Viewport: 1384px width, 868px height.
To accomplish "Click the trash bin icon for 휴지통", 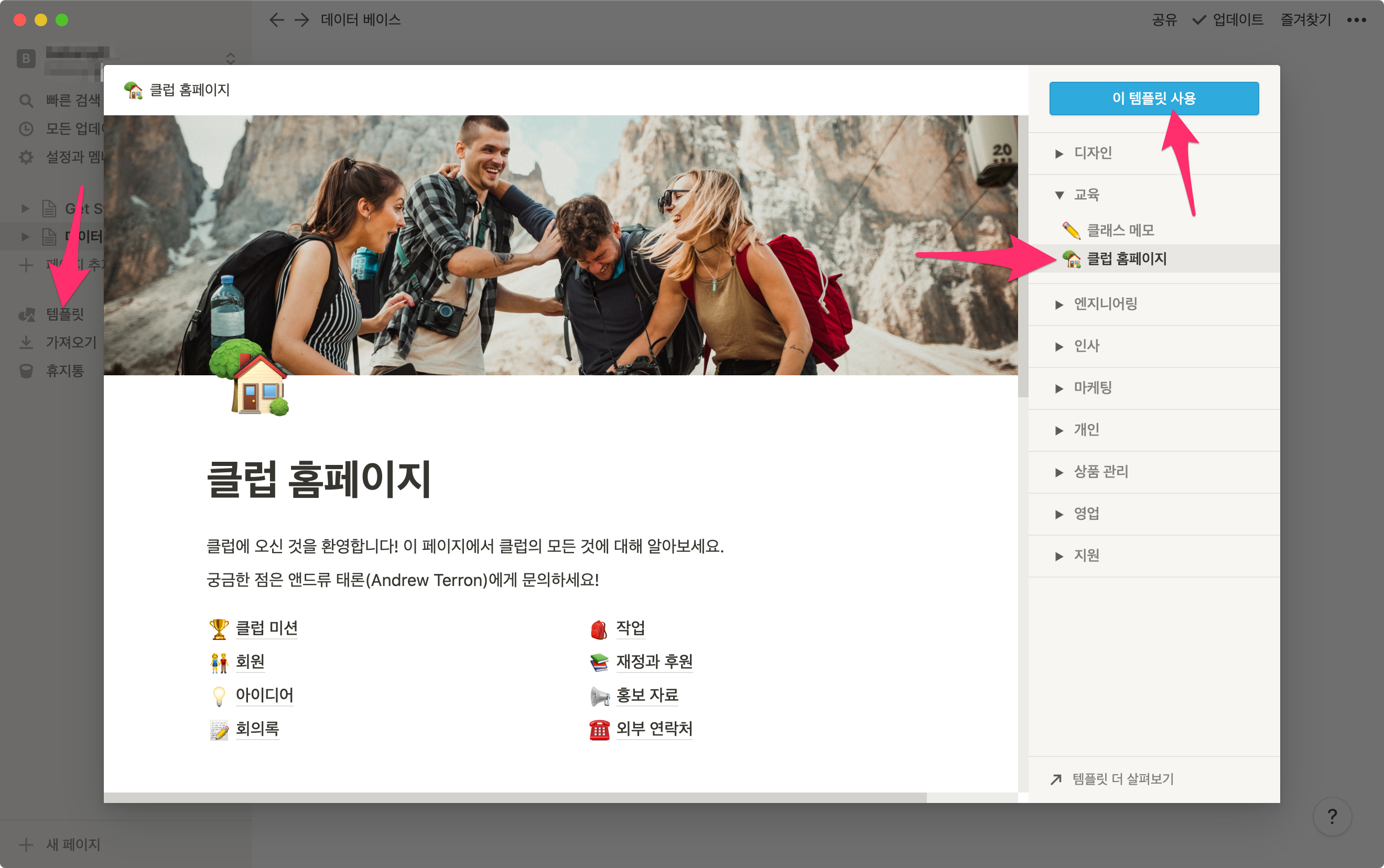I will (x=26, y=371).
